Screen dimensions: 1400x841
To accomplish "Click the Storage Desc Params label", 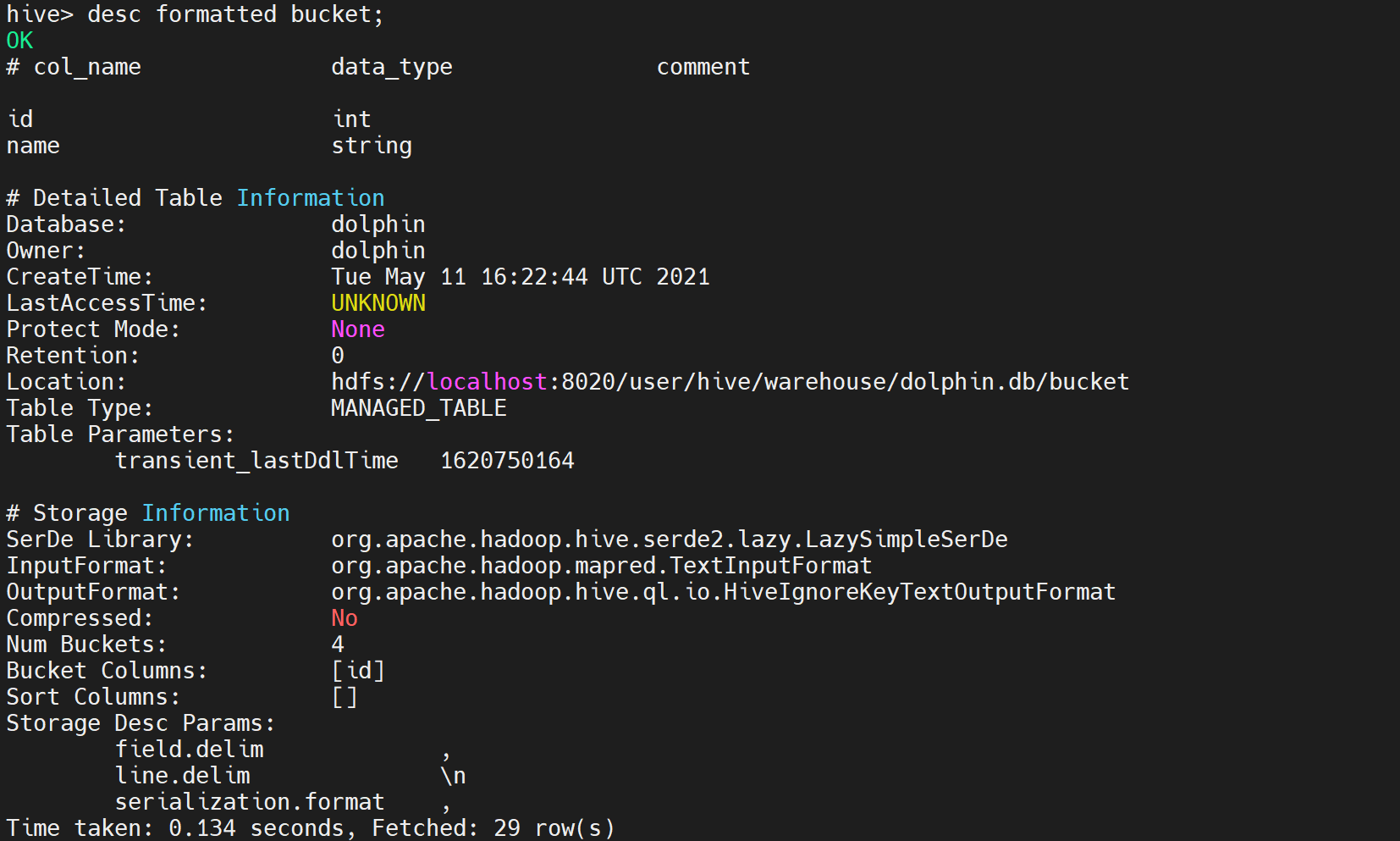I will [x=141, y=723].
